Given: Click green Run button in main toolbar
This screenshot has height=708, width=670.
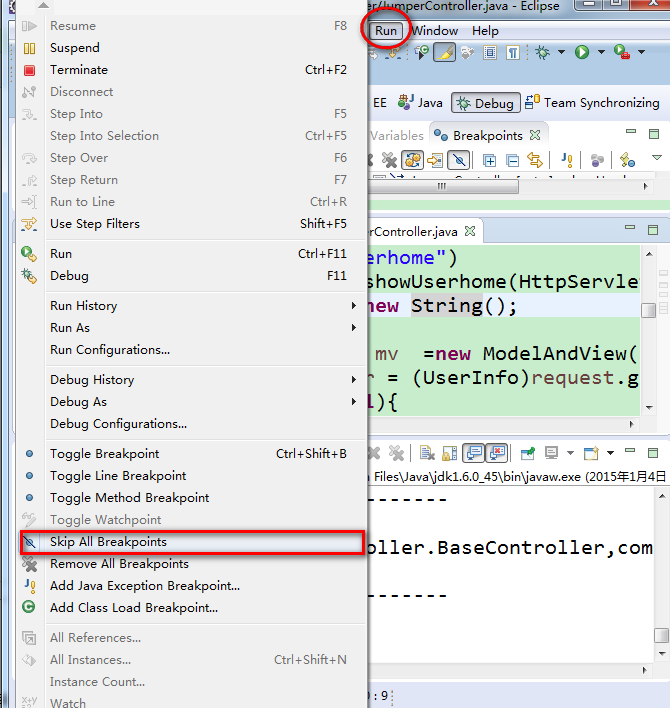Looking at the screenshot, I should coord(582,52).
